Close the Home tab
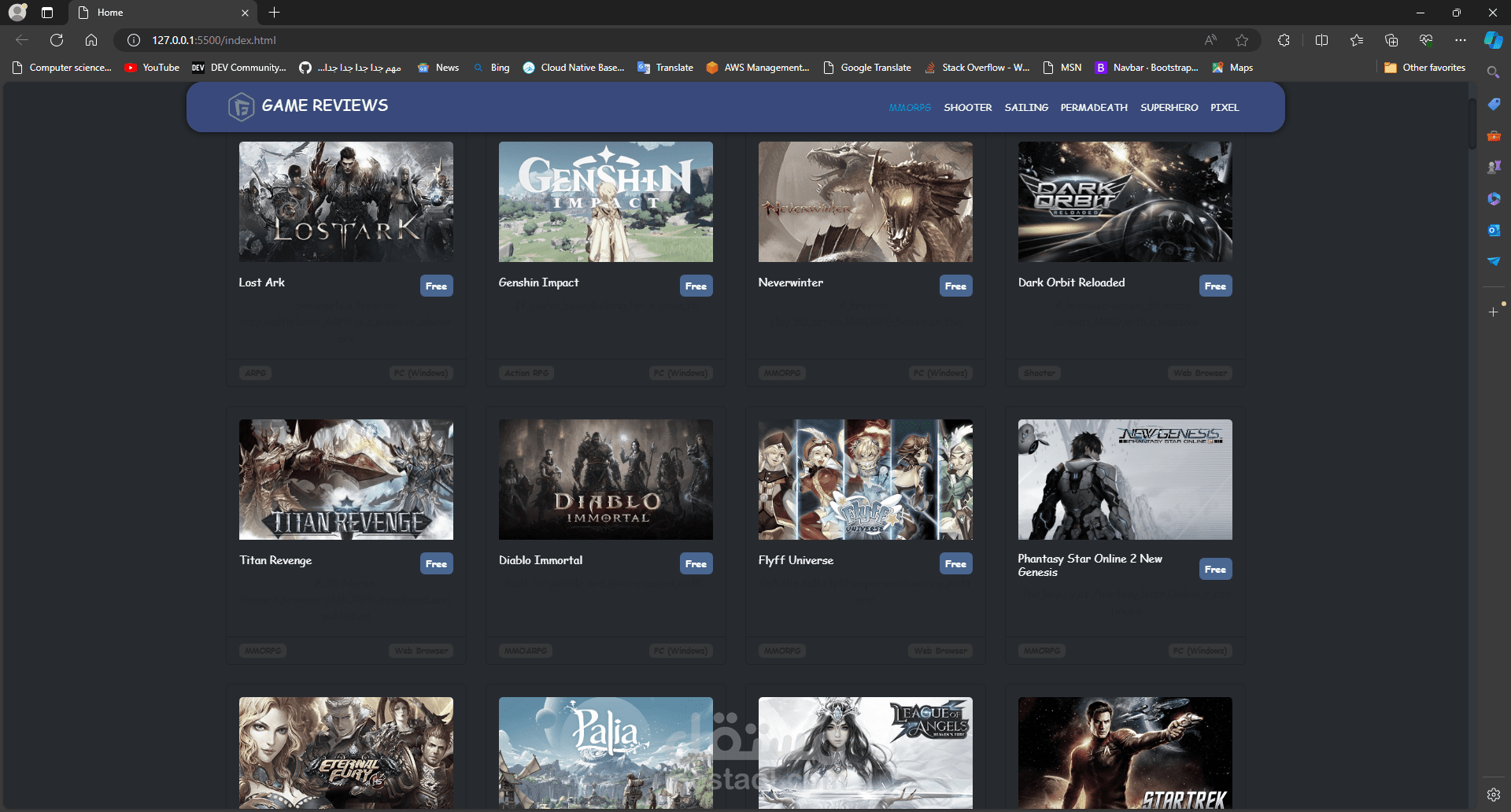 [x=245, y=13]
